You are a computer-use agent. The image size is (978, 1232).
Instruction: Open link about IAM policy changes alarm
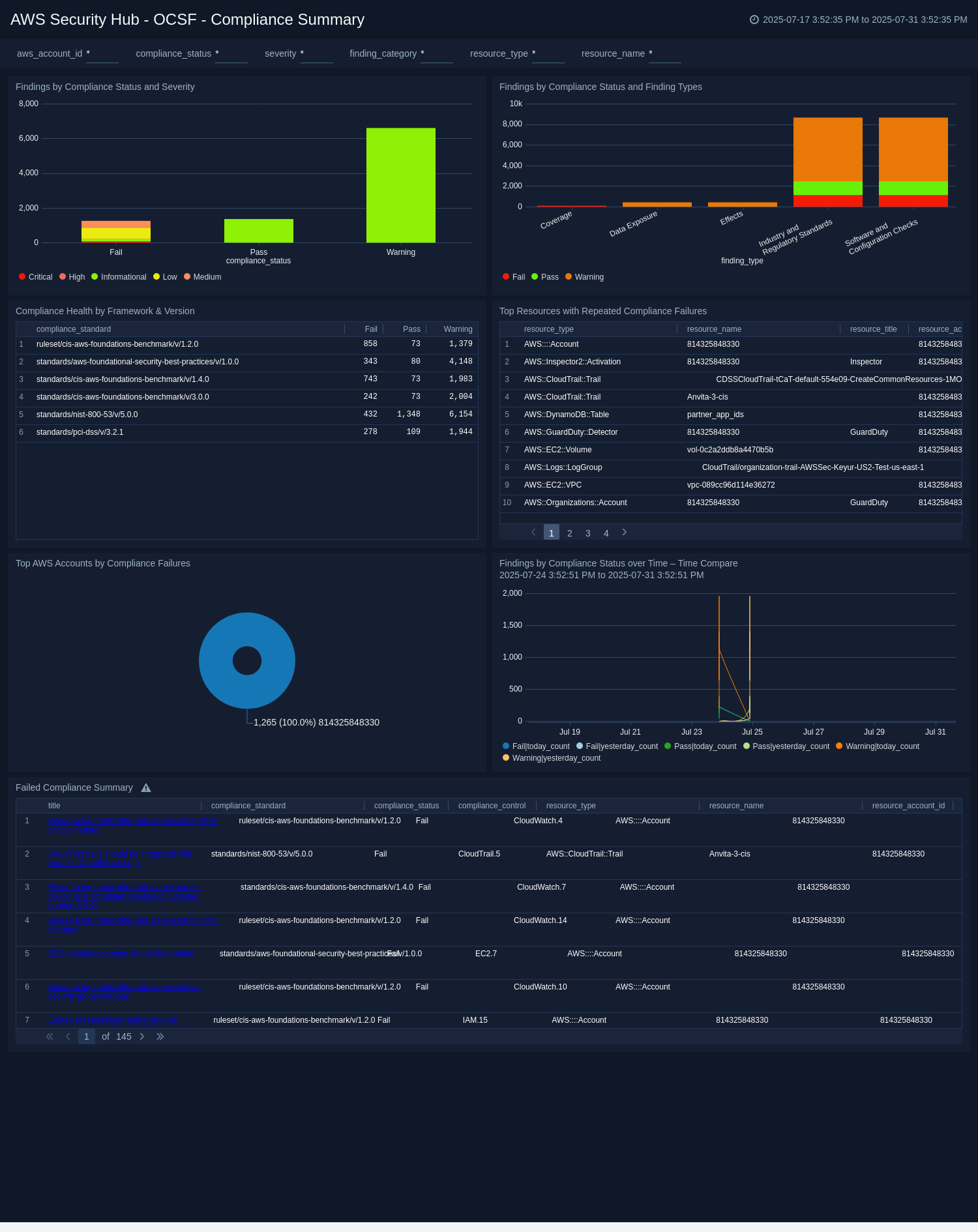coord(132,825)
